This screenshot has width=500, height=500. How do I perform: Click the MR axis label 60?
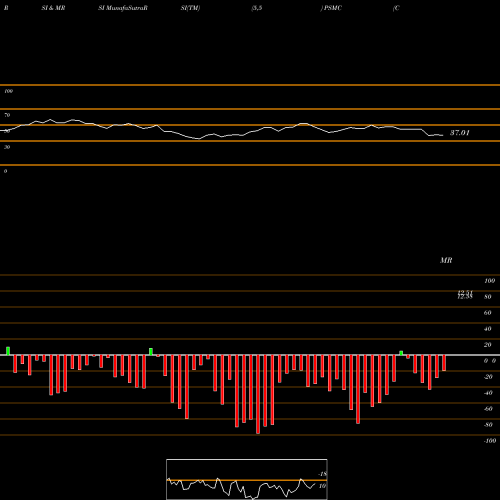[488, 313]
